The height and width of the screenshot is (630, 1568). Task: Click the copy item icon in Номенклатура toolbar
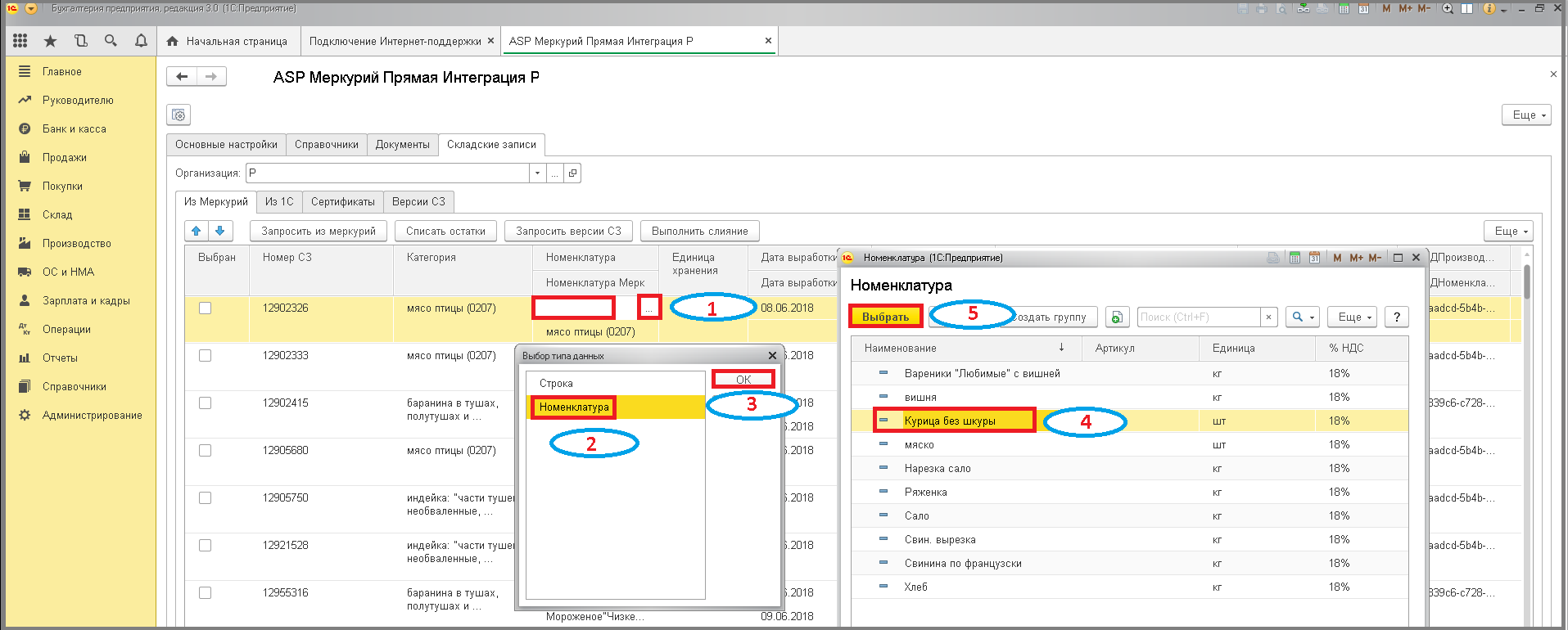[1117, 317]
